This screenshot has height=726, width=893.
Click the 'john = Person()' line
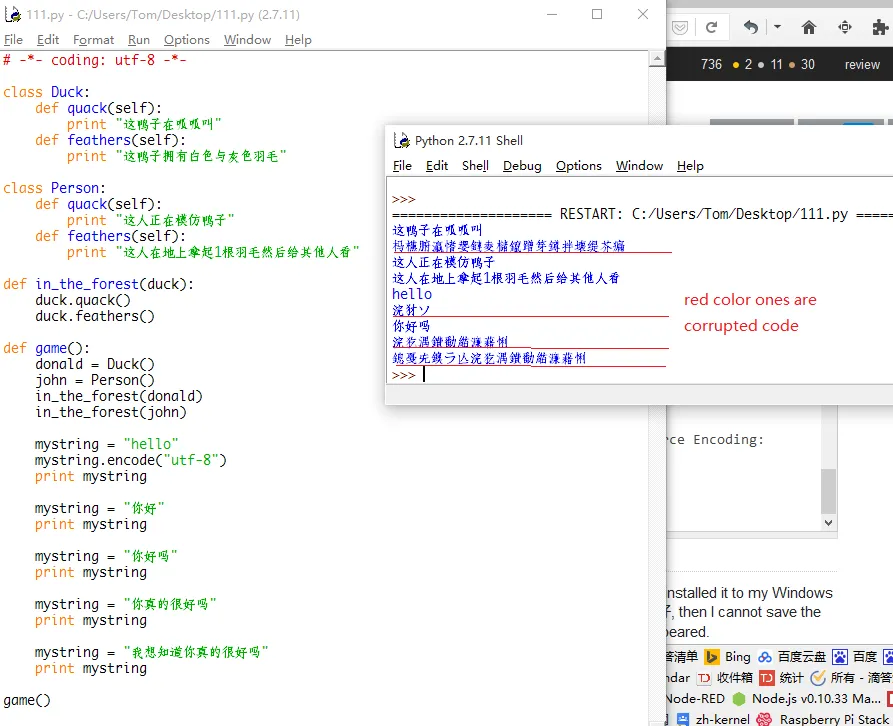tap(95, 380)
